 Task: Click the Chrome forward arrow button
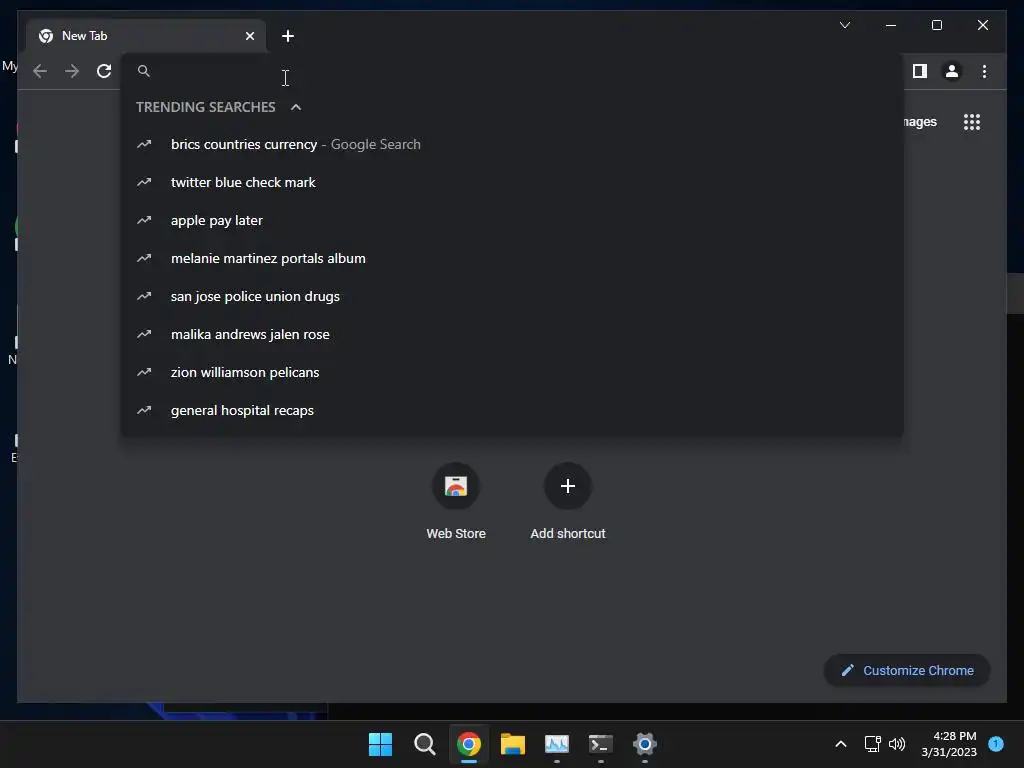(x=72, y=71)
